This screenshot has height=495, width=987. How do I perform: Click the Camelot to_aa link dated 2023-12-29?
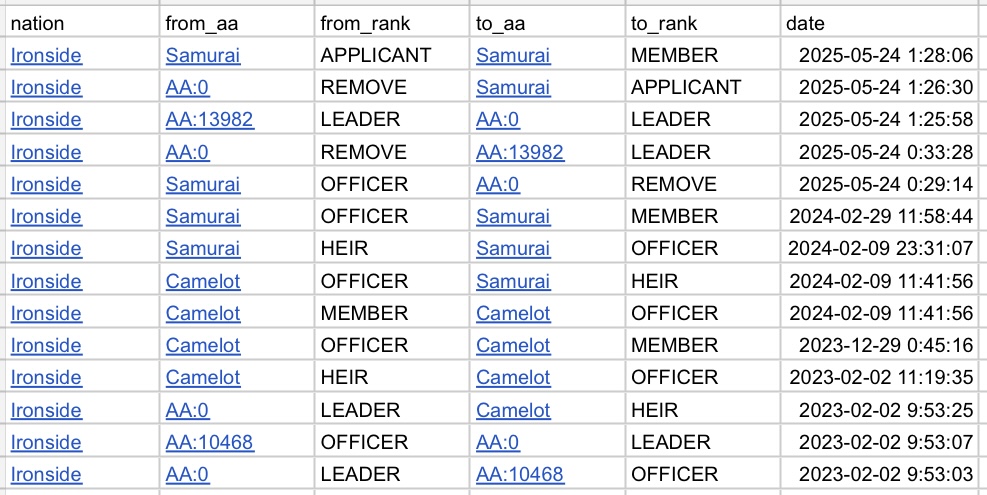(x=513, y=345)
